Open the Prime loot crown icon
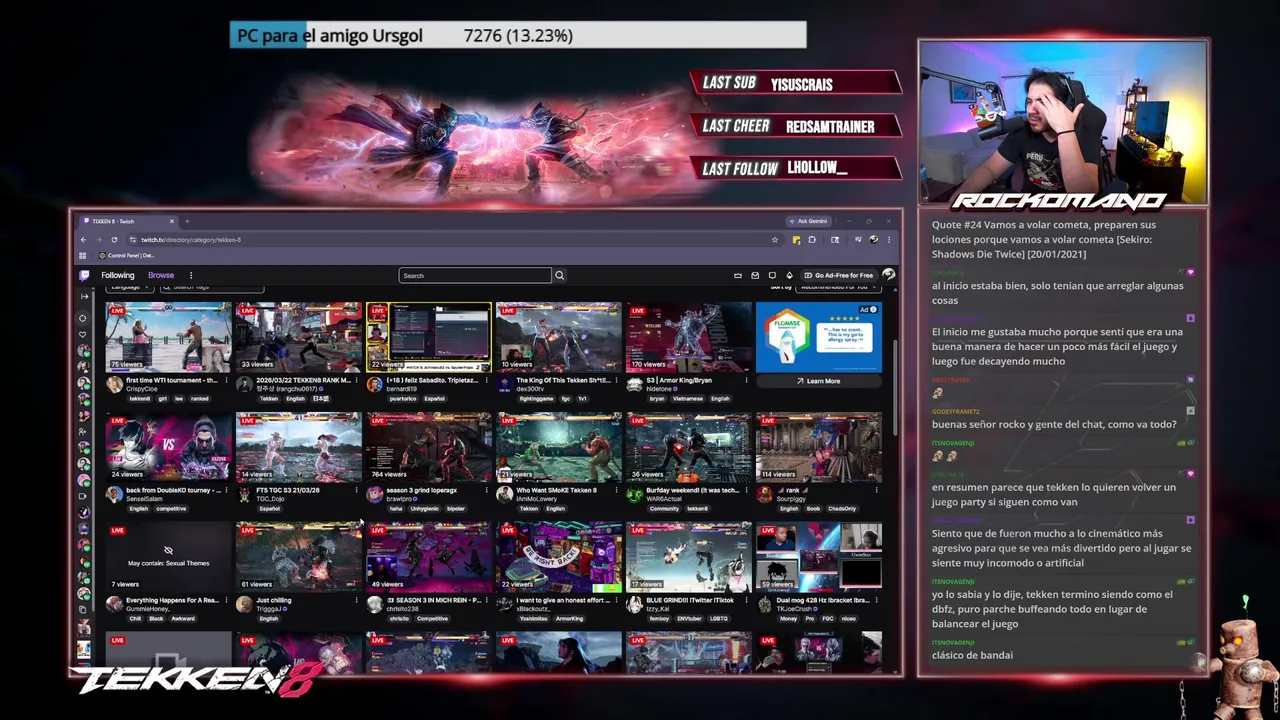This screenshot has width=1280, height=720. (x=738, y=275)
